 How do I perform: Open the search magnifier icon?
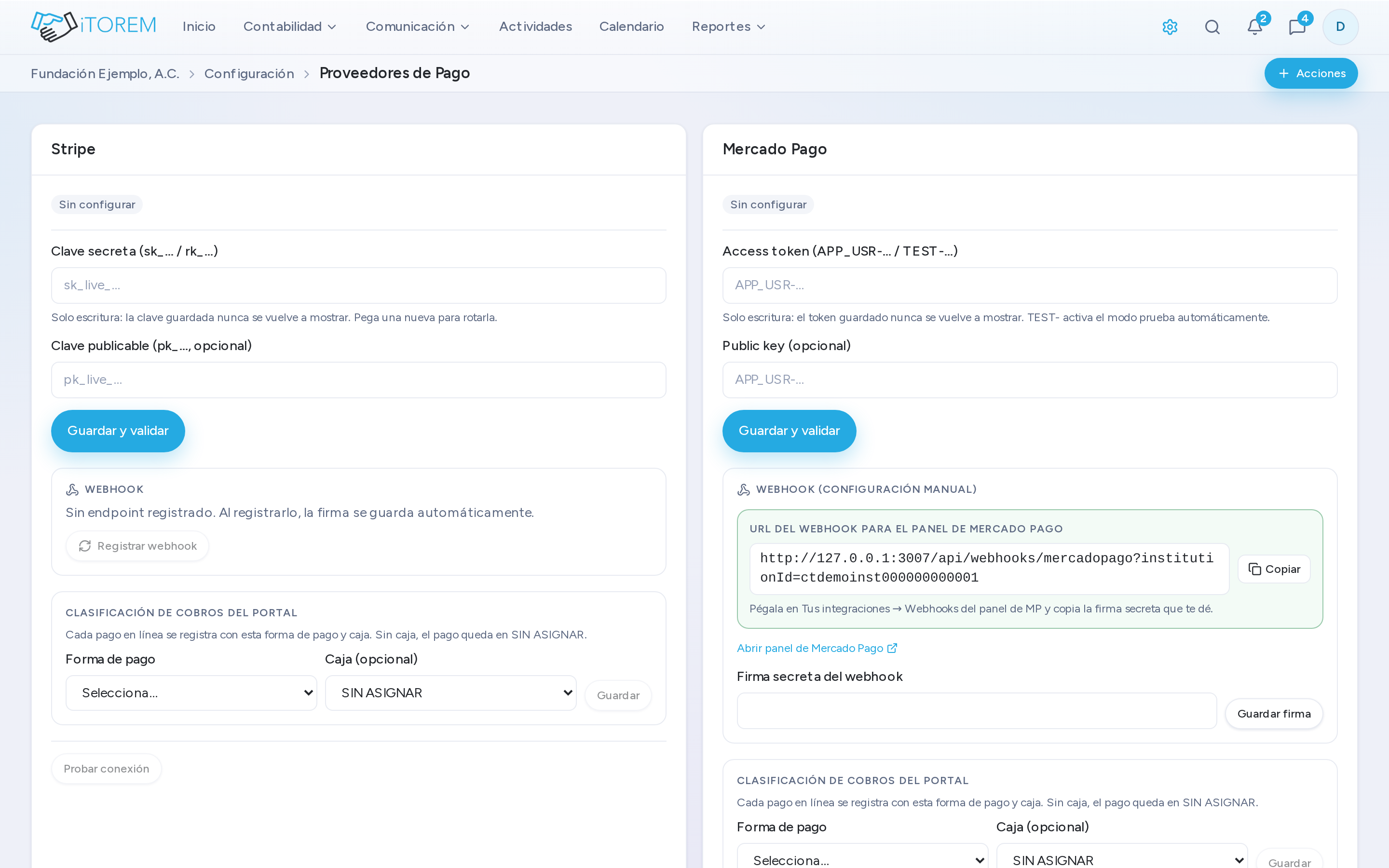pos(1212,27)
